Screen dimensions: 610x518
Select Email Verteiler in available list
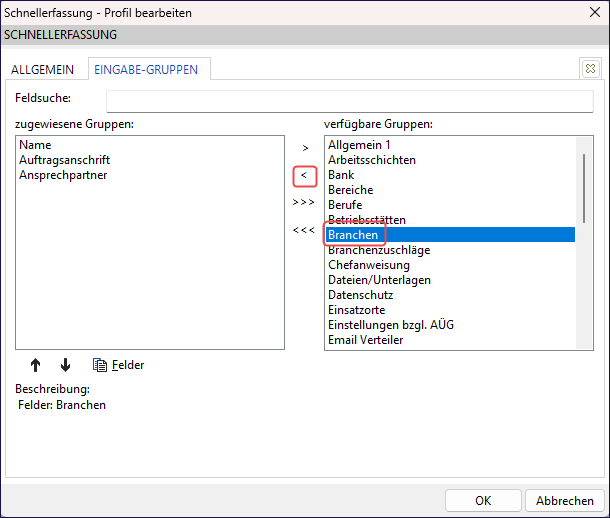pos(365,340)
